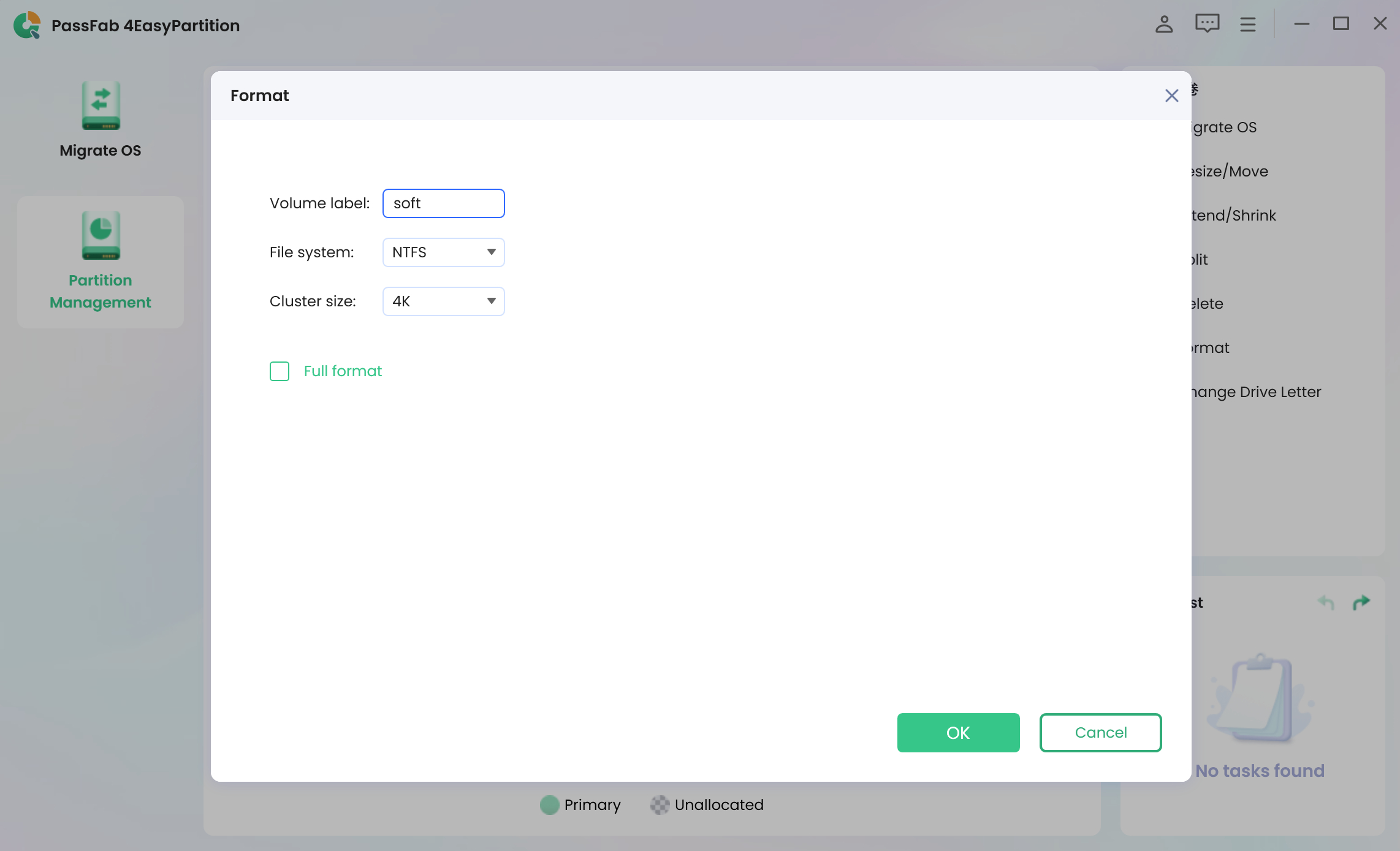Close the Format dialog with X
Viewport: 1400px width, 851px height.
[x=1171, y=96]
